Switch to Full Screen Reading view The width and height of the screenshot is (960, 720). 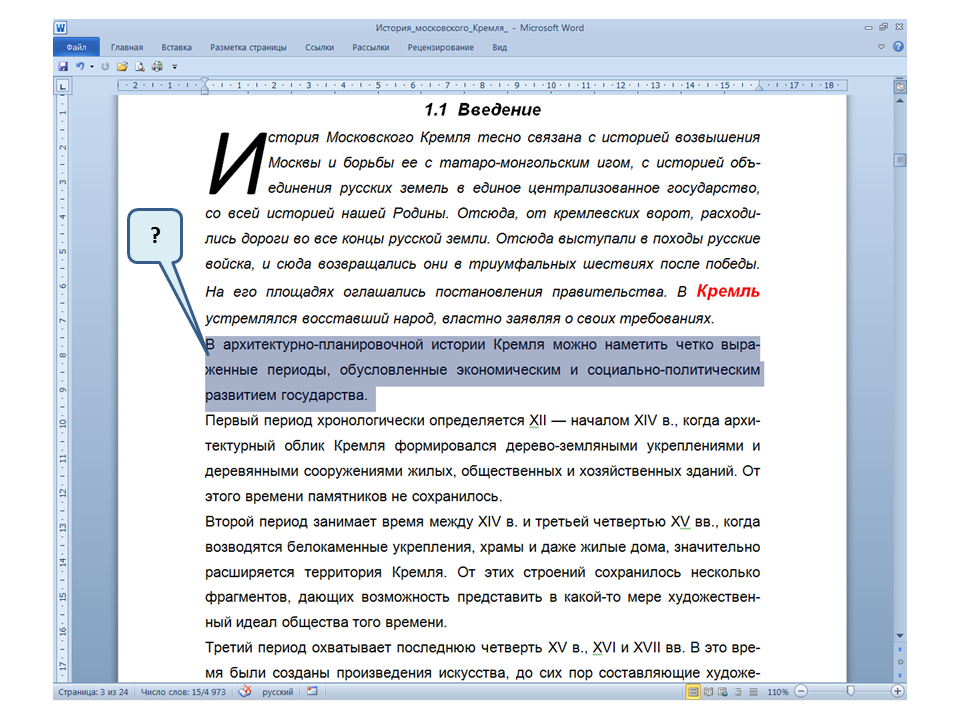708,691
